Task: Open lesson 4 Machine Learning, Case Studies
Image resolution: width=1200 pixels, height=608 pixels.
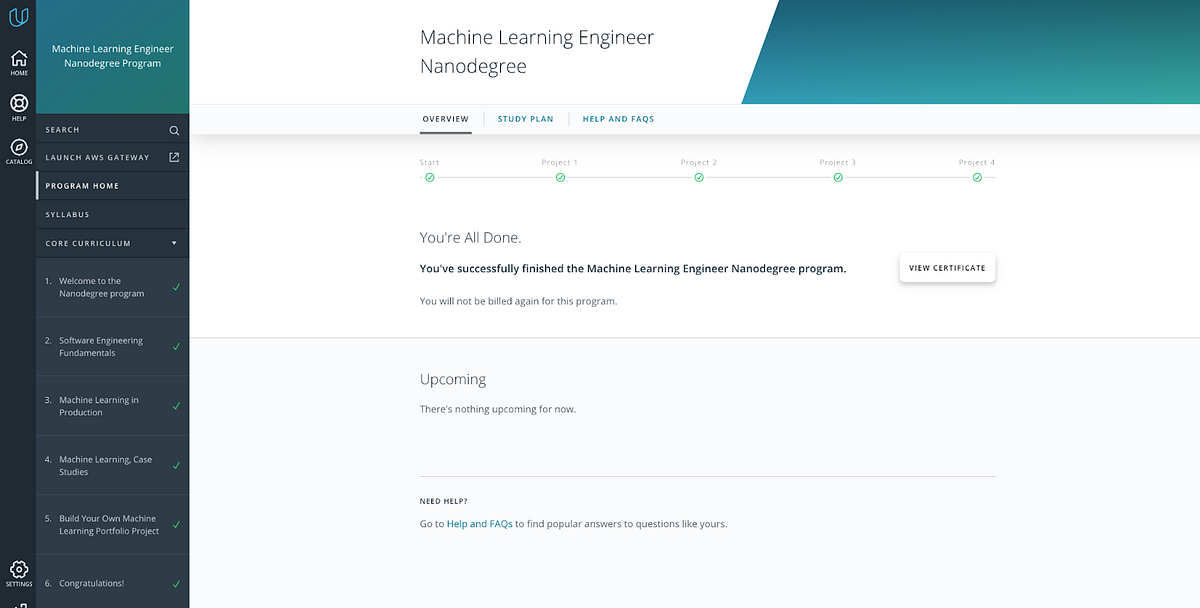Action: 112,465
